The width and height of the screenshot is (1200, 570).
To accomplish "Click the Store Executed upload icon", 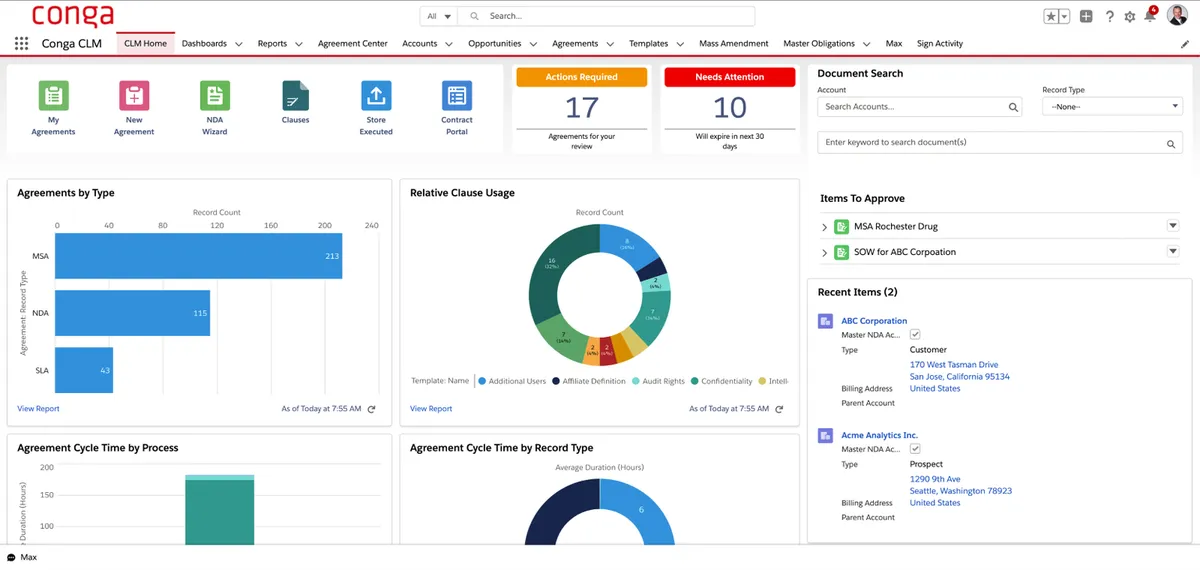I will click(x=376, y=96).
